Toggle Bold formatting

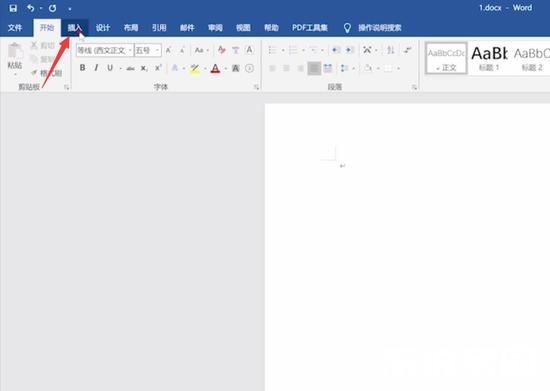pos(82,68)
